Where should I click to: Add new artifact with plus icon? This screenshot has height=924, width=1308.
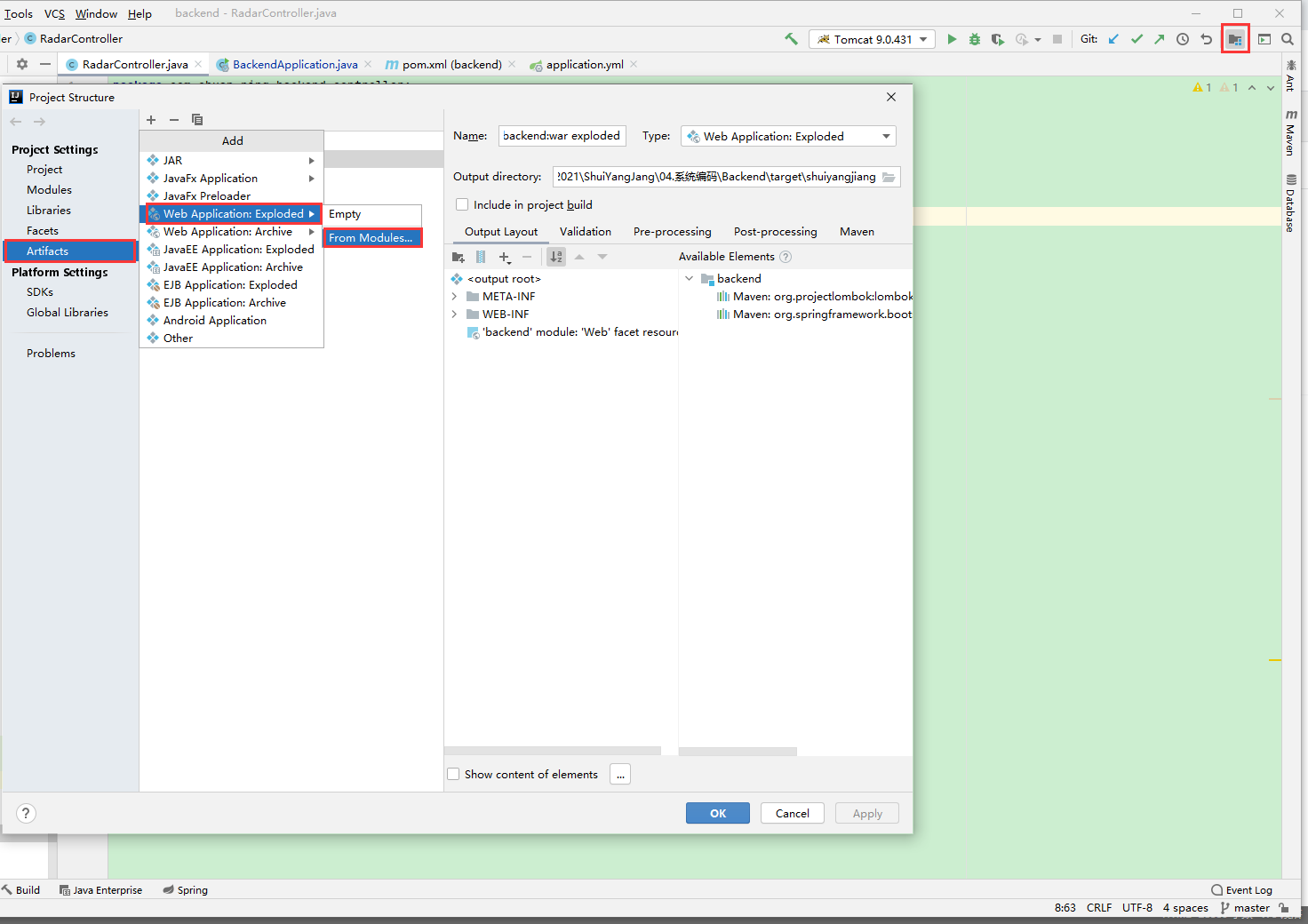(151, 120)
